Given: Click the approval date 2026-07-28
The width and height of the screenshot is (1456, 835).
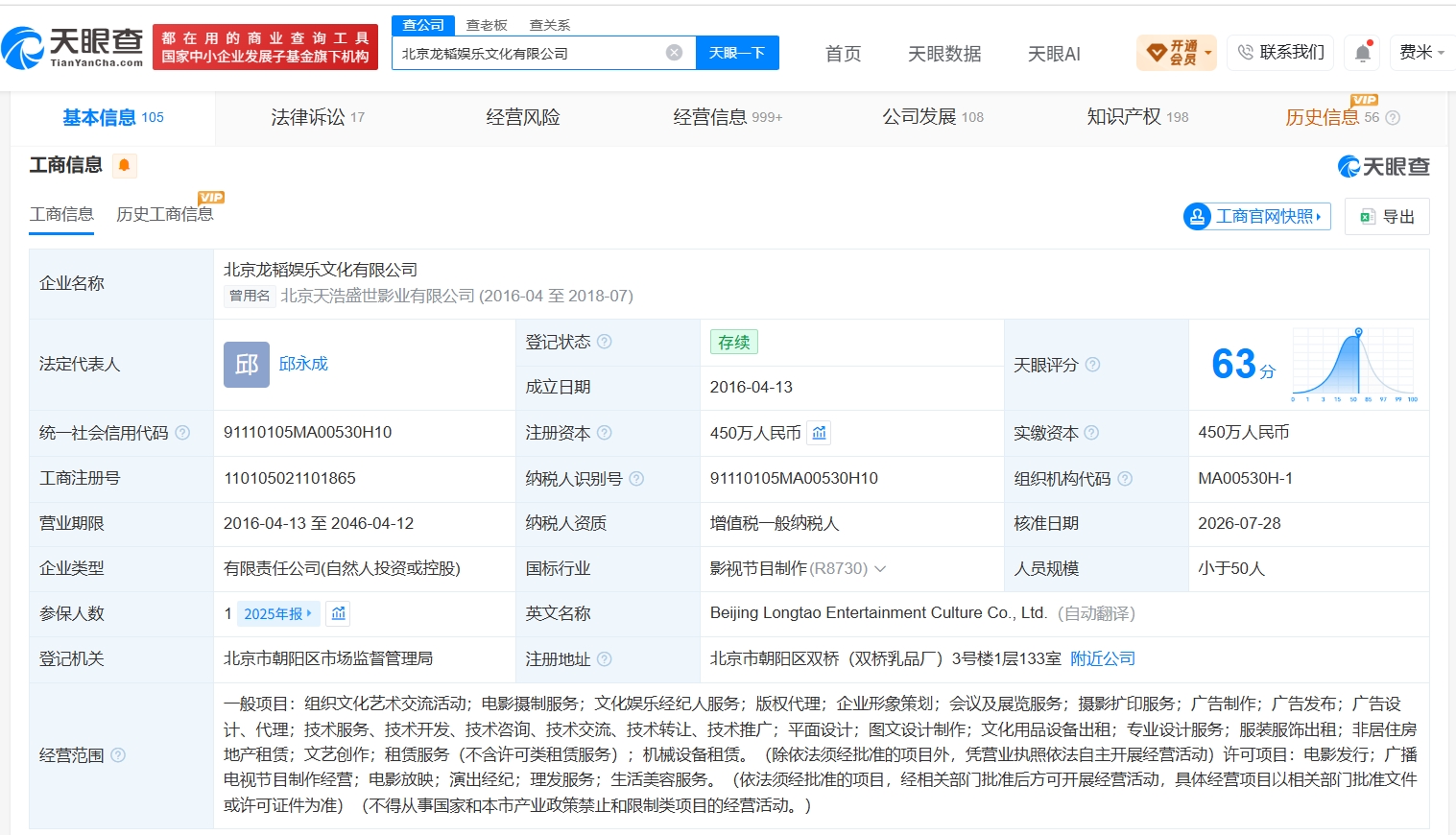Looking at the screenshot, I should point(1239,523).
